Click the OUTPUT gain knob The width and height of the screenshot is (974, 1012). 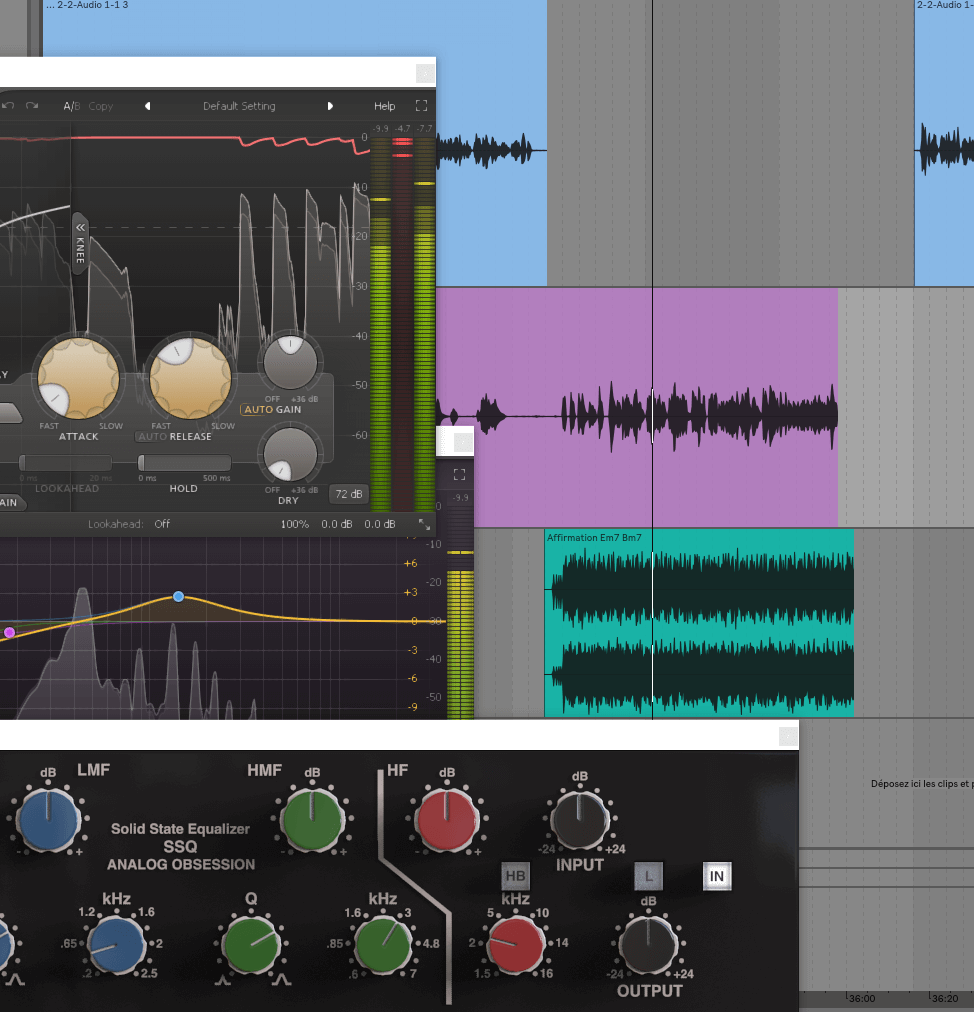tap(648, 945)
